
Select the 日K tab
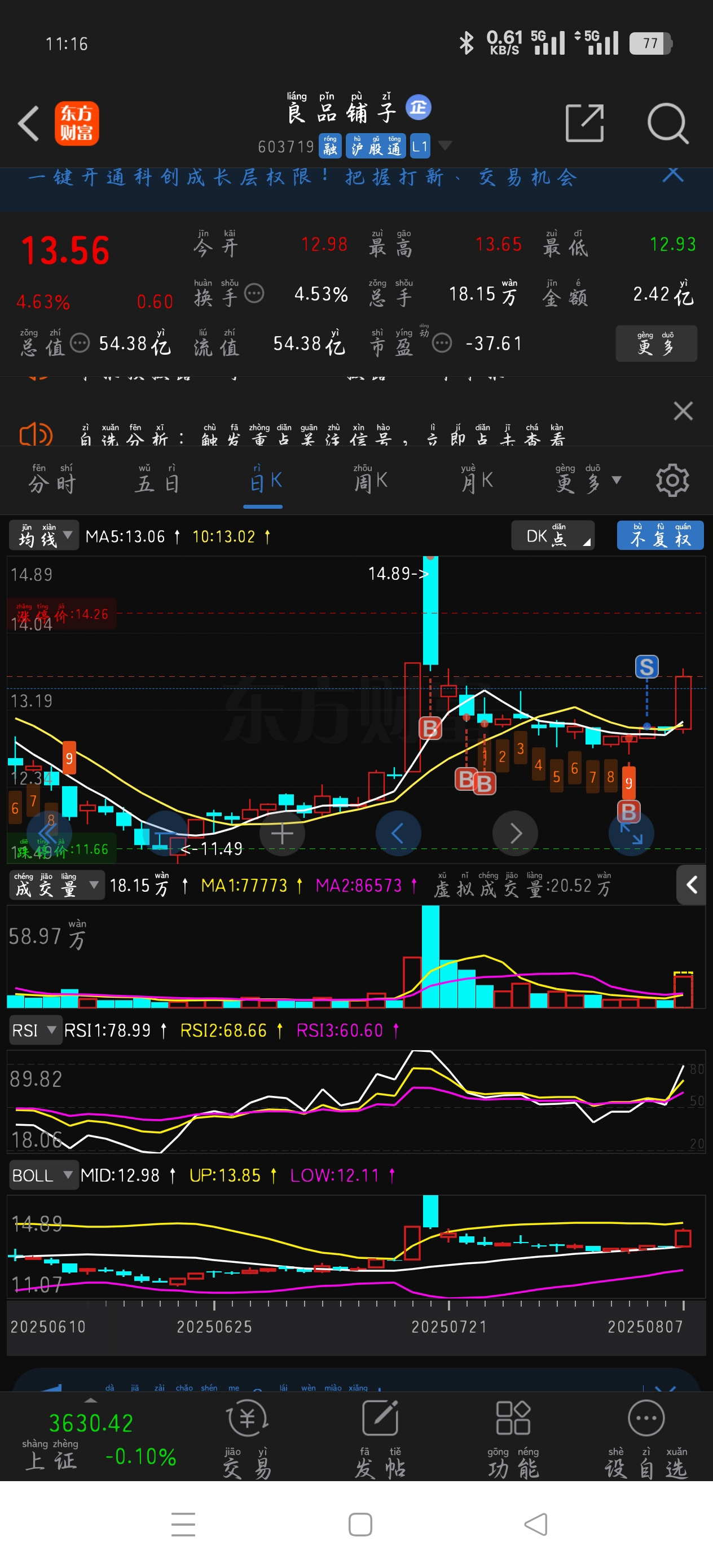[266, 480]
